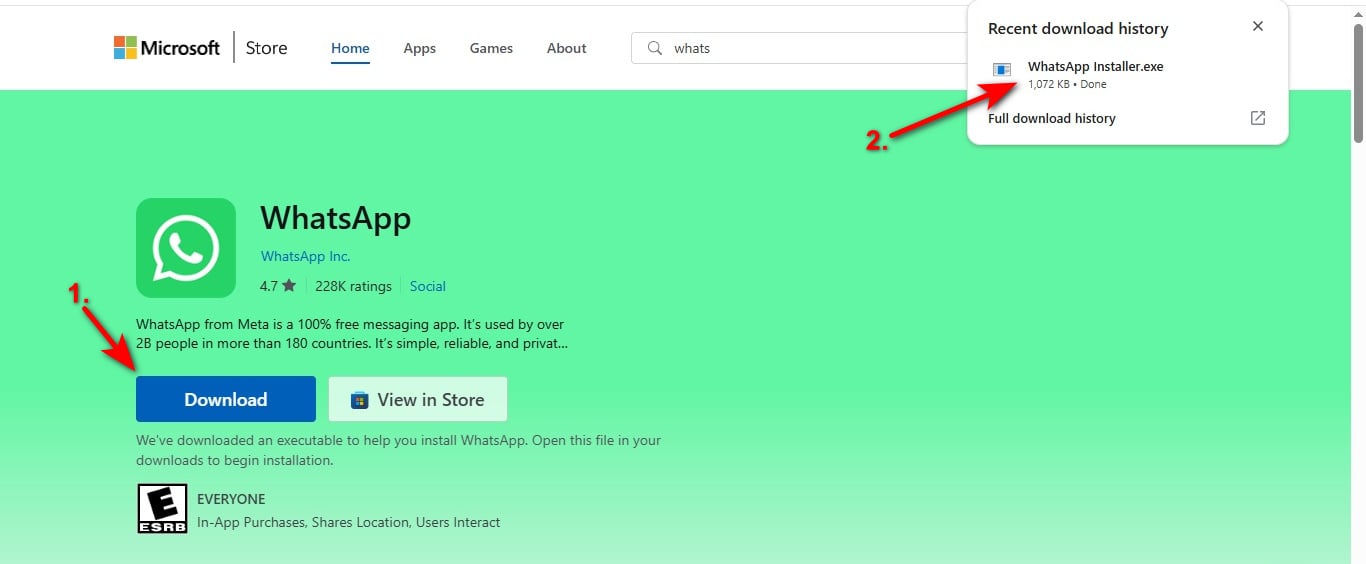Click the WhatsApp Installer.exe file icon

pos(1002,69)
